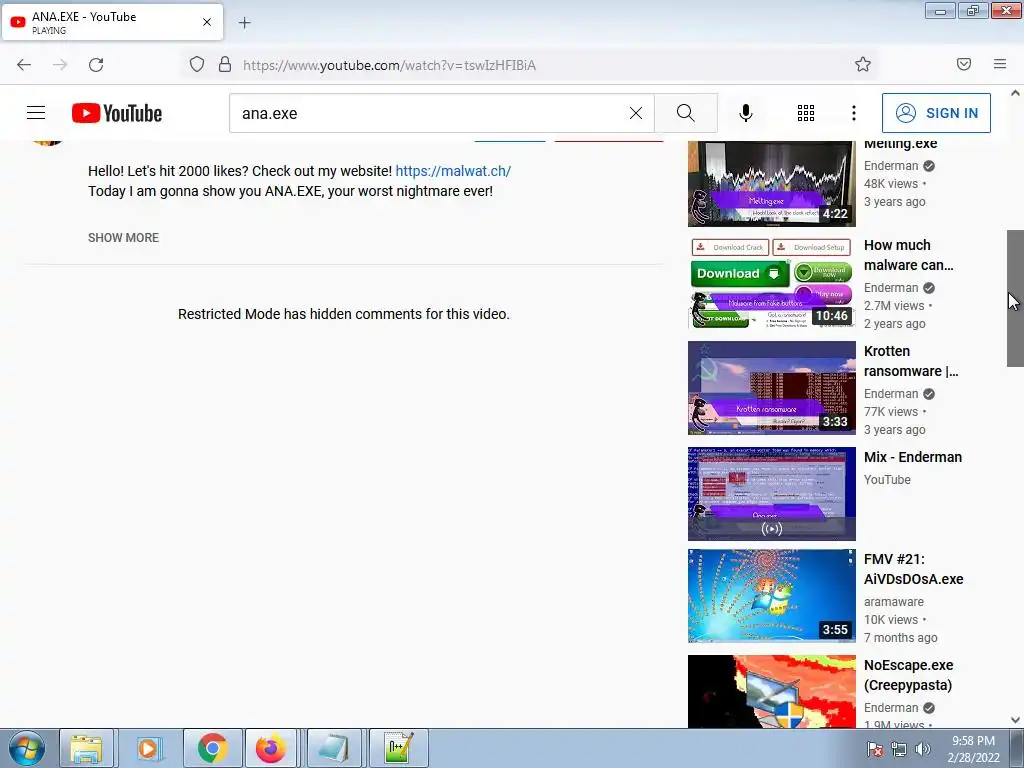Launch Windows Media Player from taskbar
This screenshot has height=768, width=1024.
click(x=148, y=748)
